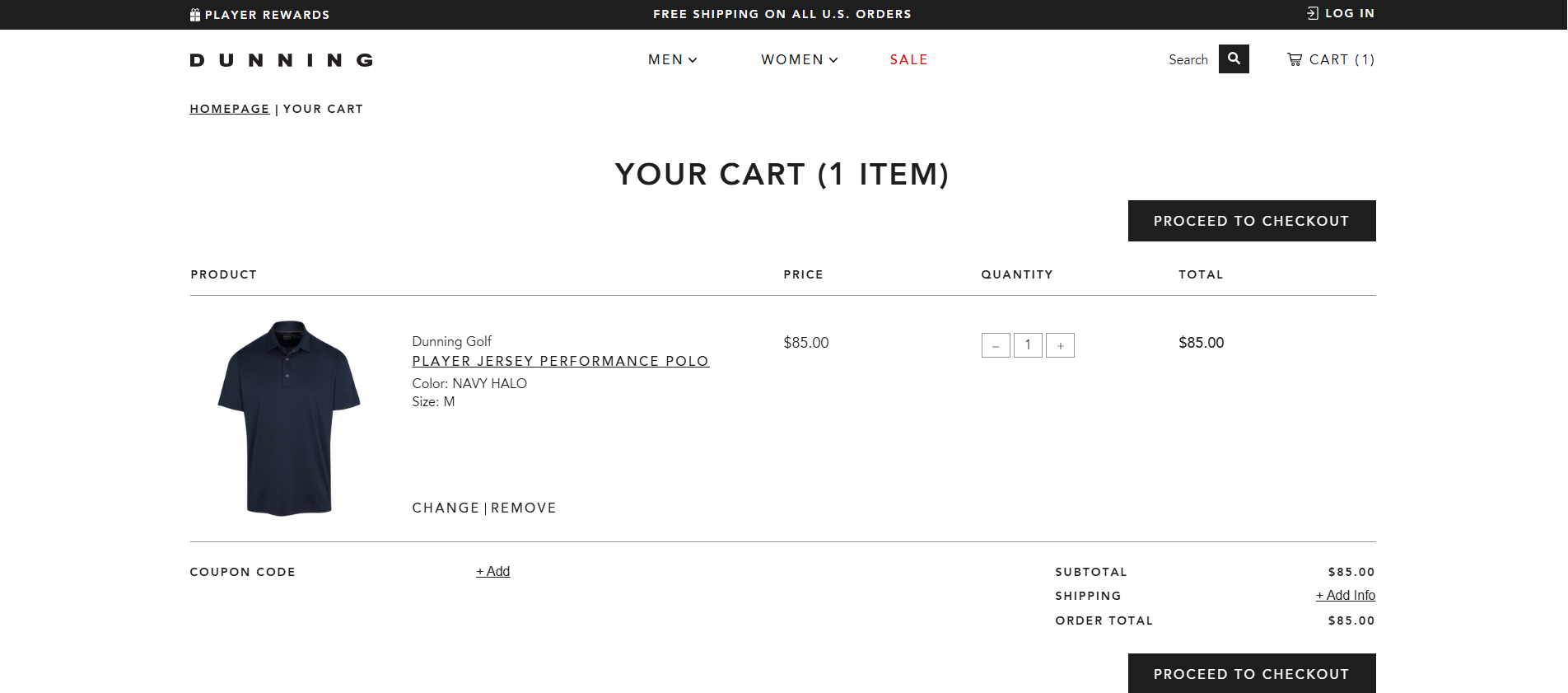Click the bottom Proceed to Checkout button
This screenshot has height=693, width=1568.
(x=1251, y=673)
